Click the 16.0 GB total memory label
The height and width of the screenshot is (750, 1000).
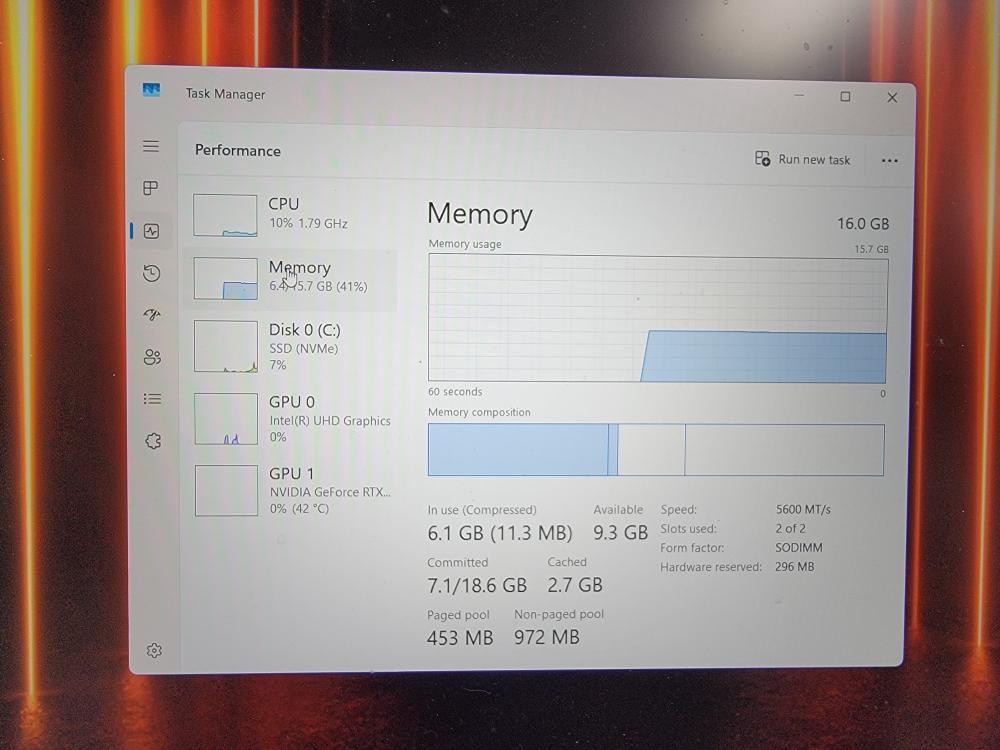point(863,224)
